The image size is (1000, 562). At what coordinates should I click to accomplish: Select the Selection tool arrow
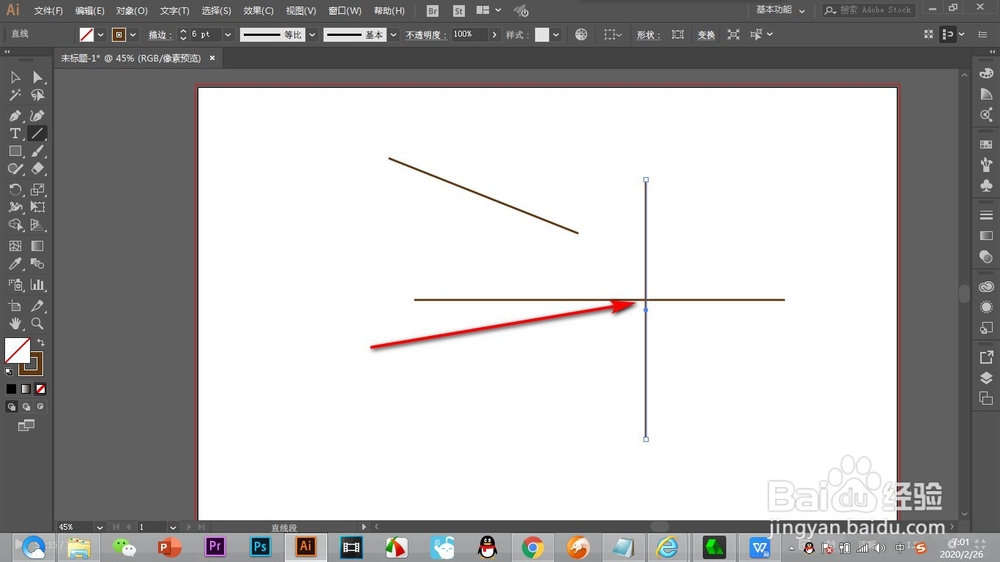(15, 77)
